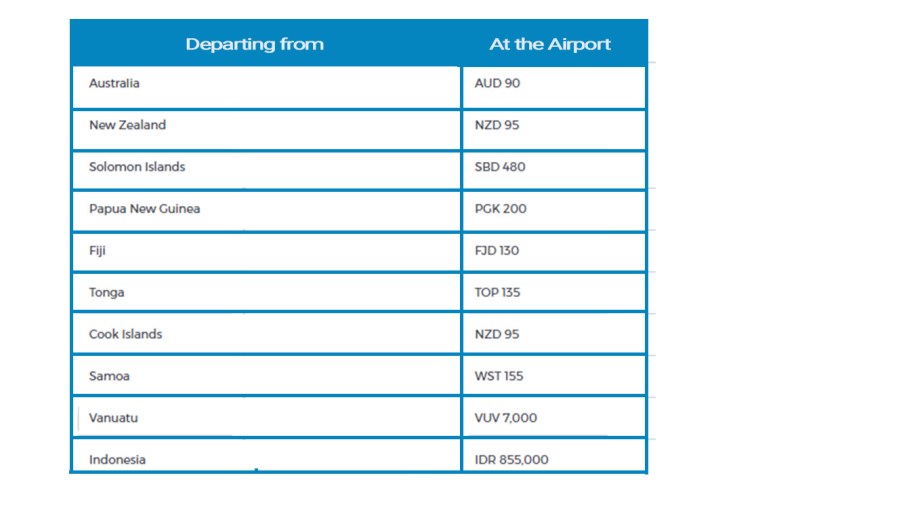Click the 'At the Airport' column header
This screenshot has height=505, width=924.
click(550, 44)
